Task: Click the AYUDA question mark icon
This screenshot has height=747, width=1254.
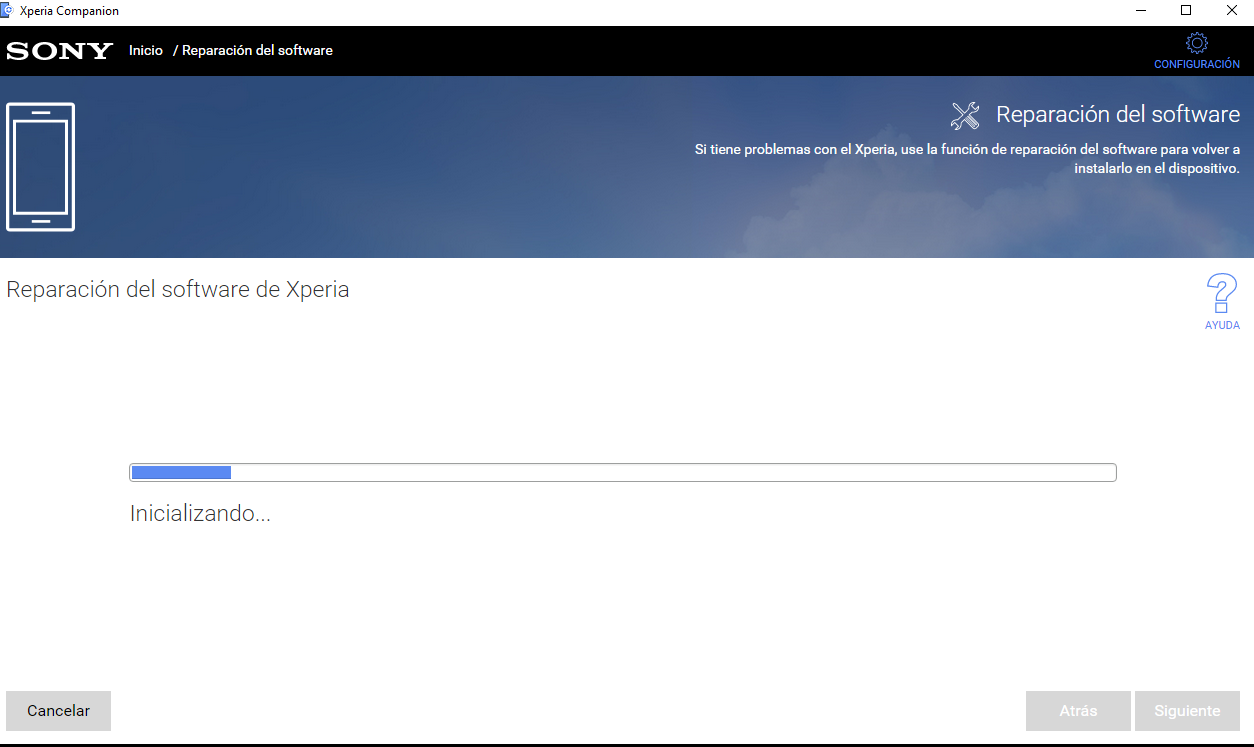Action: point(1221,294)
